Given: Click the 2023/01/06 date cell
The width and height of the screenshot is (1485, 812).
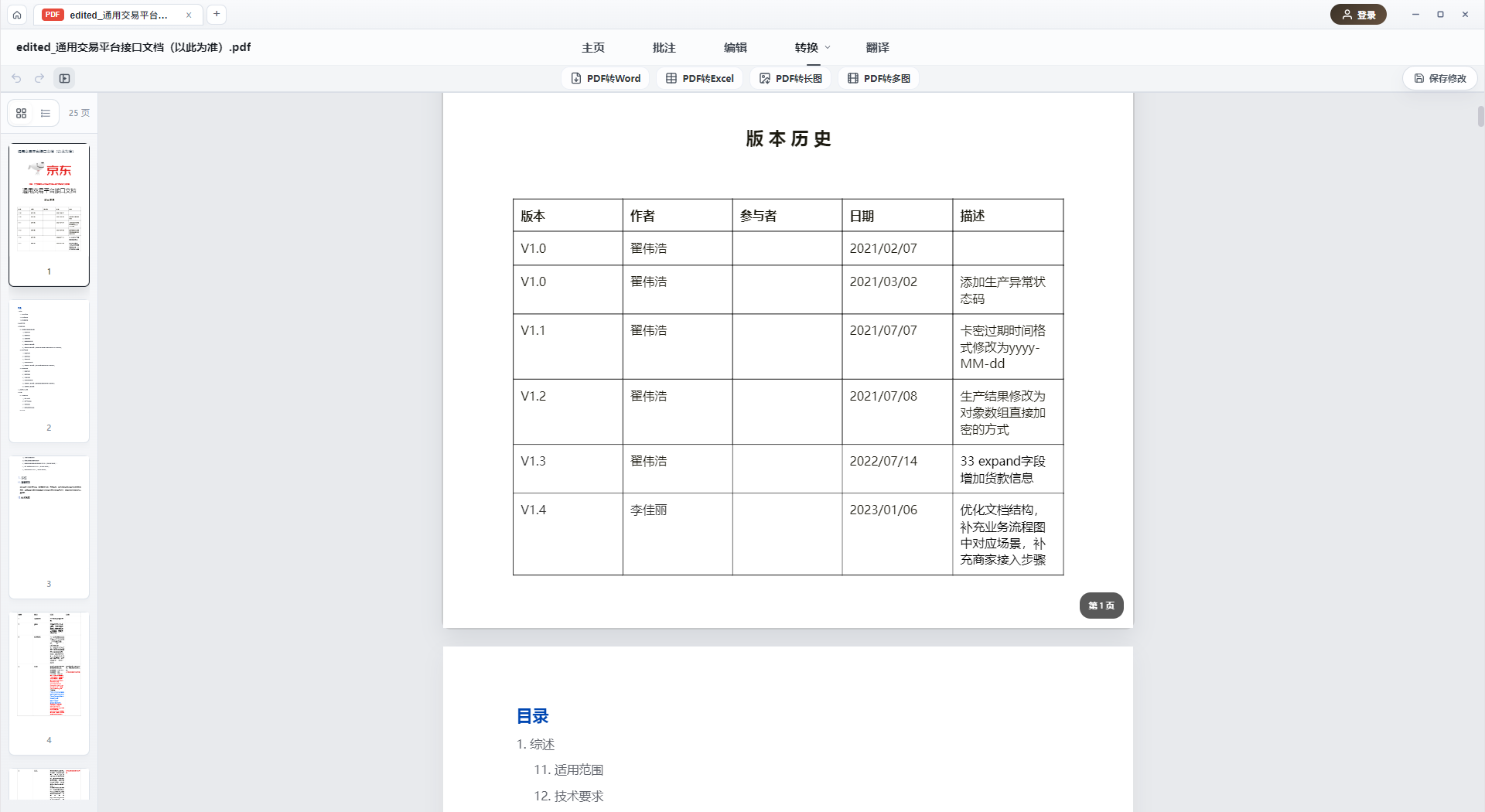Looking at the screenshot, I should coord(897,534).
